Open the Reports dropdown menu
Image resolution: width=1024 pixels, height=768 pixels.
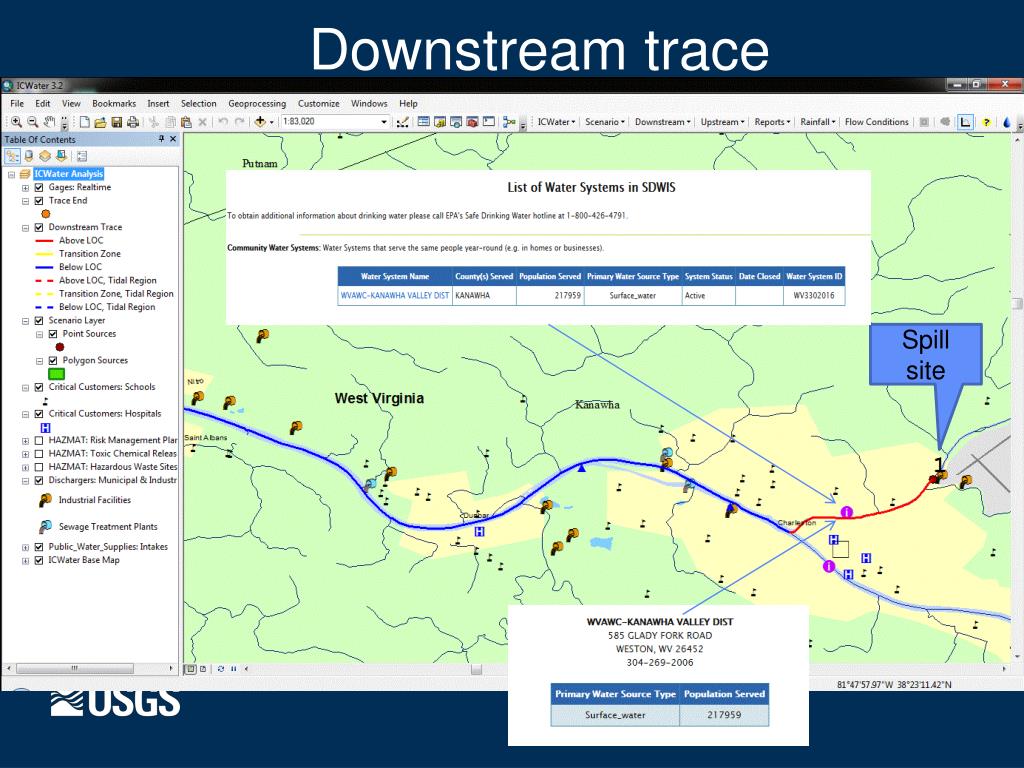[772, 122]
